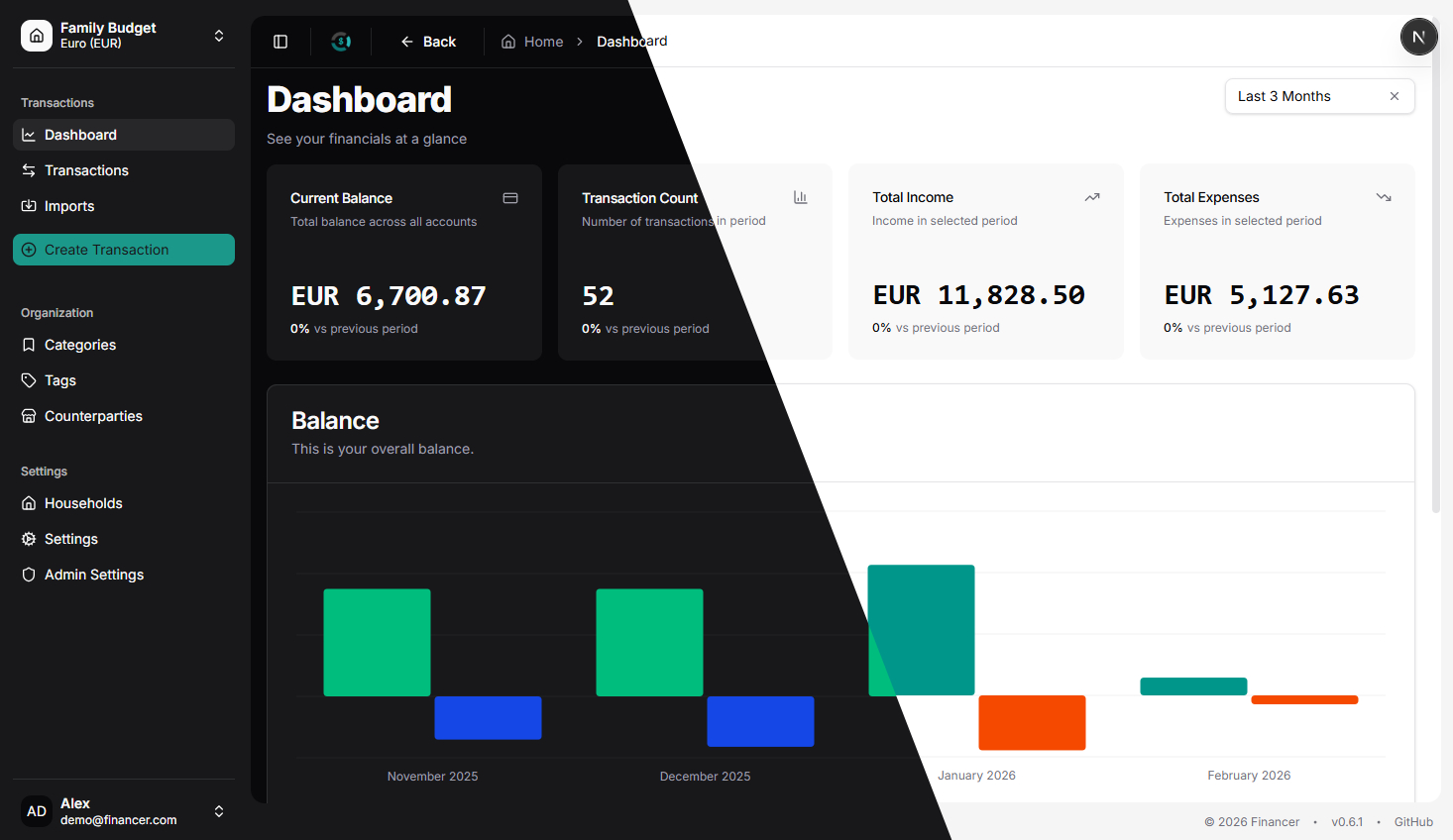Go to Home breadcrumb link

532,42
